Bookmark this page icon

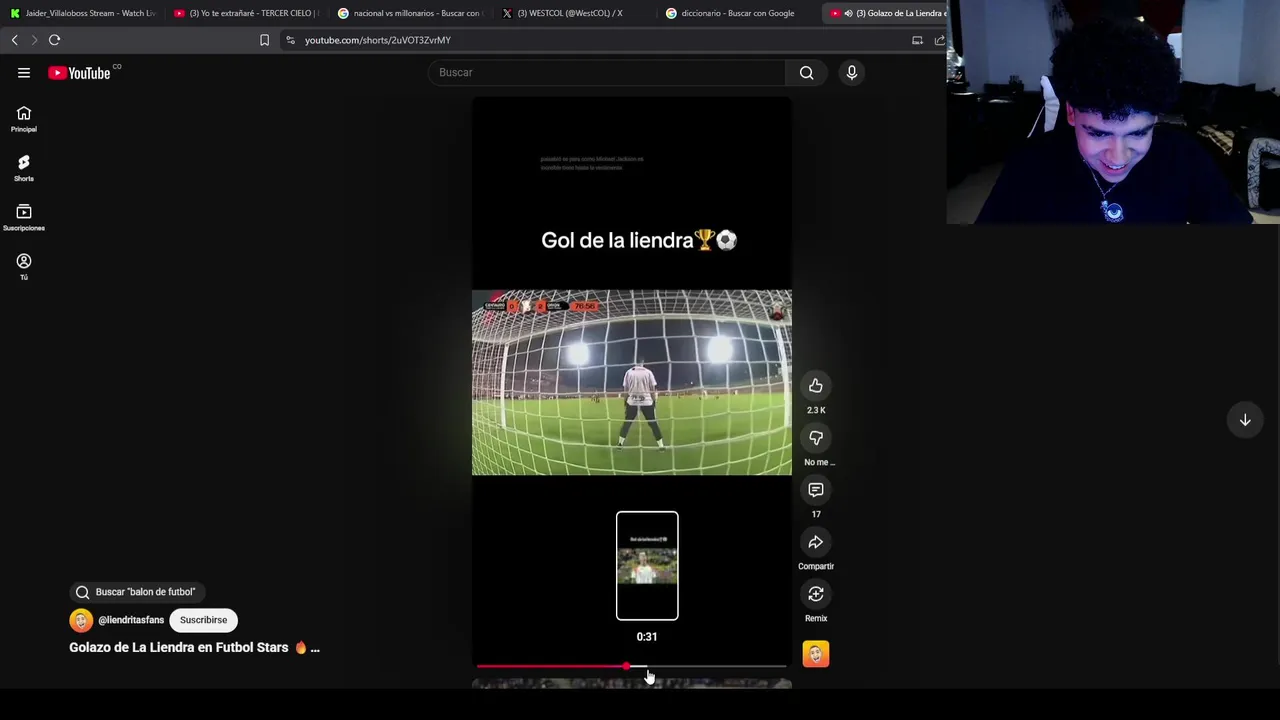coord(264,40)
